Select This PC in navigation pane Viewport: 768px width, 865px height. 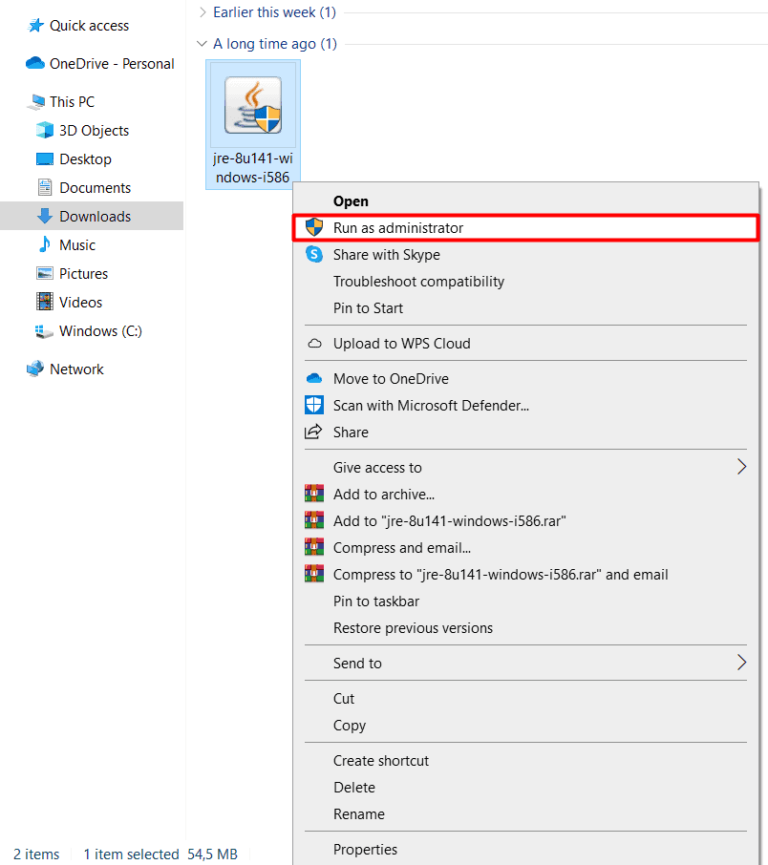72,102
